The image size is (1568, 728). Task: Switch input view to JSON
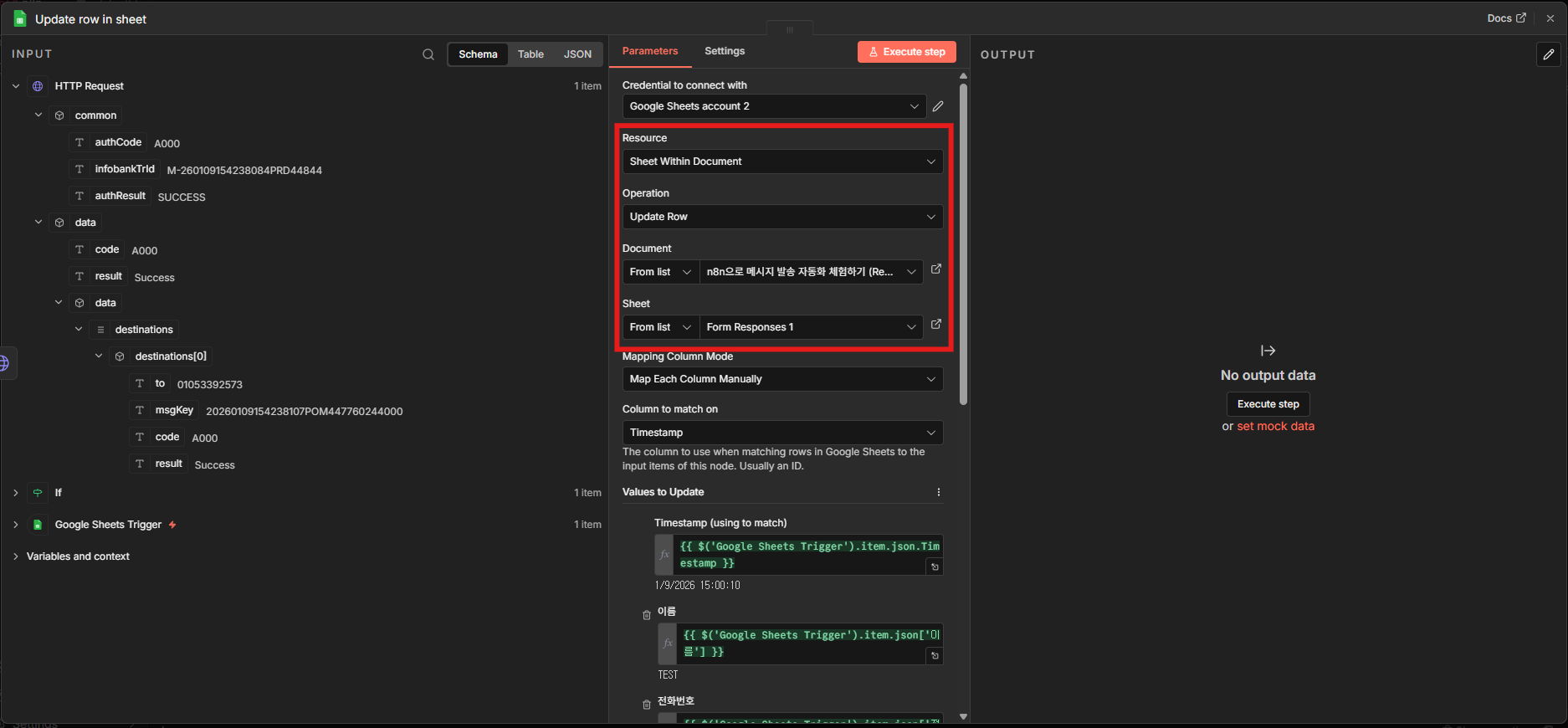577,54
